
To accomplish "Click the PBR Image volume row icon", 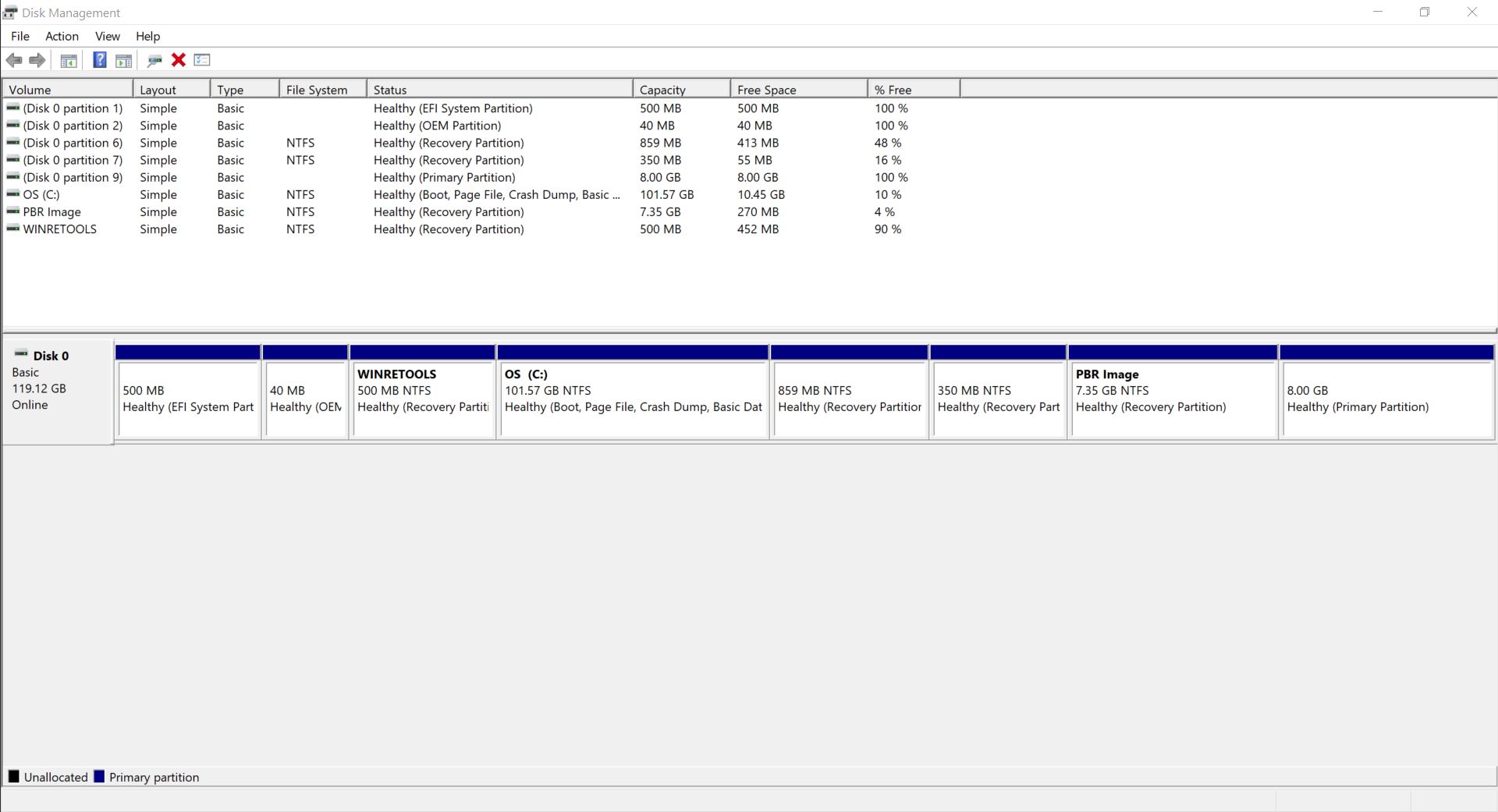I will tap(13, 211).
